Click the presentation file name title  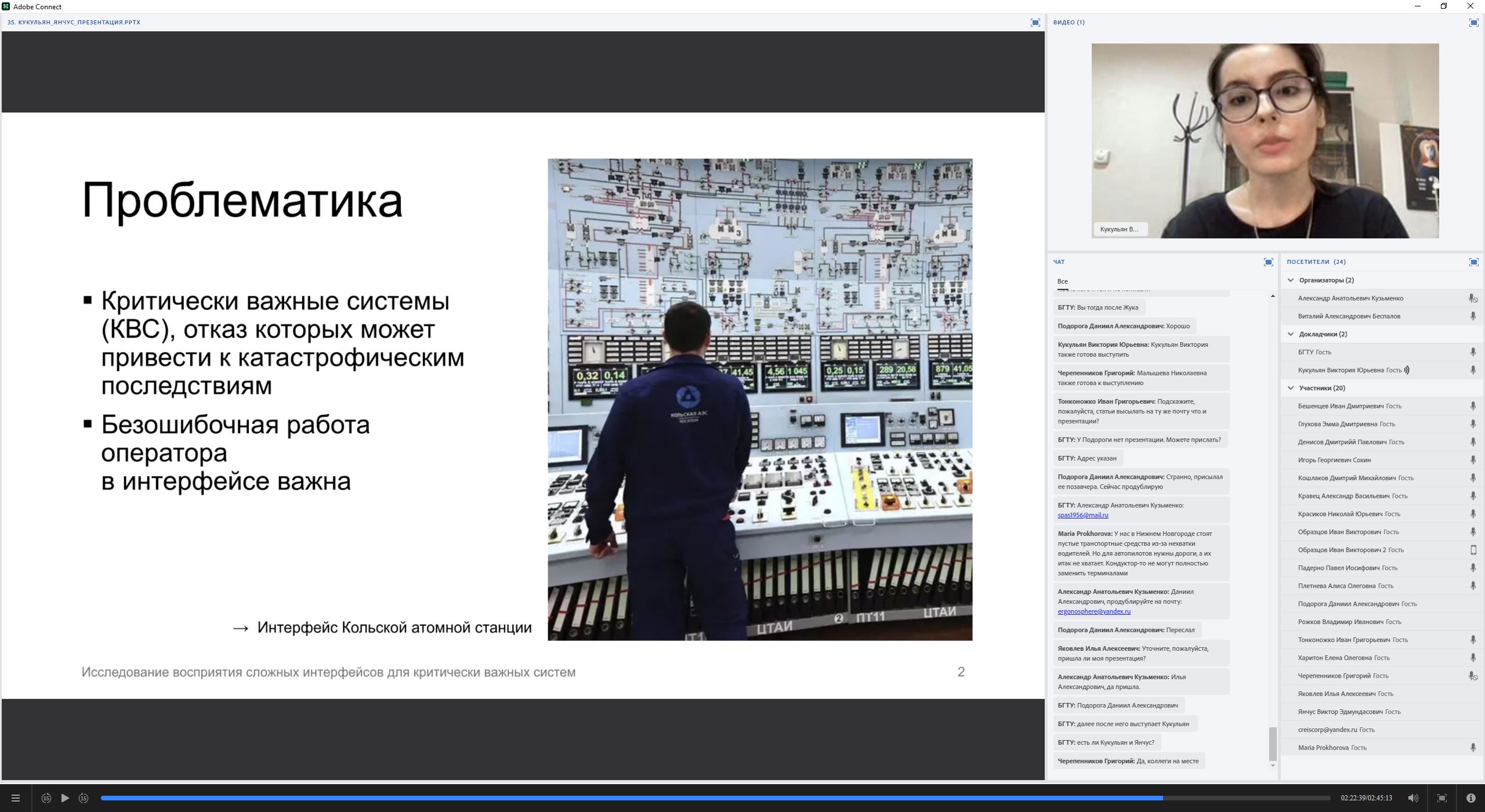(x=74, y=22)
